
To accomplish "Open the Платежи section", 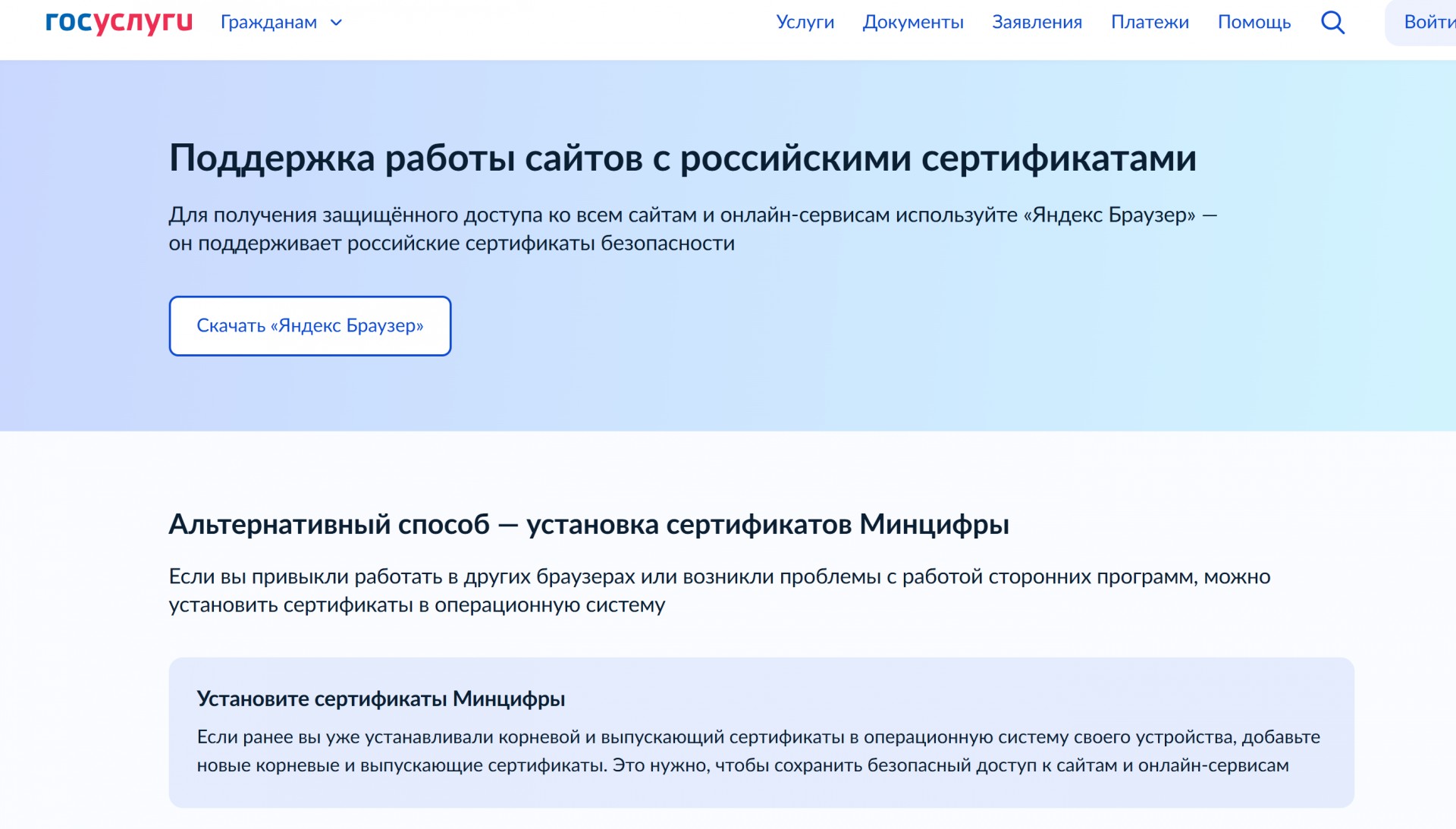I will 1150,22.
